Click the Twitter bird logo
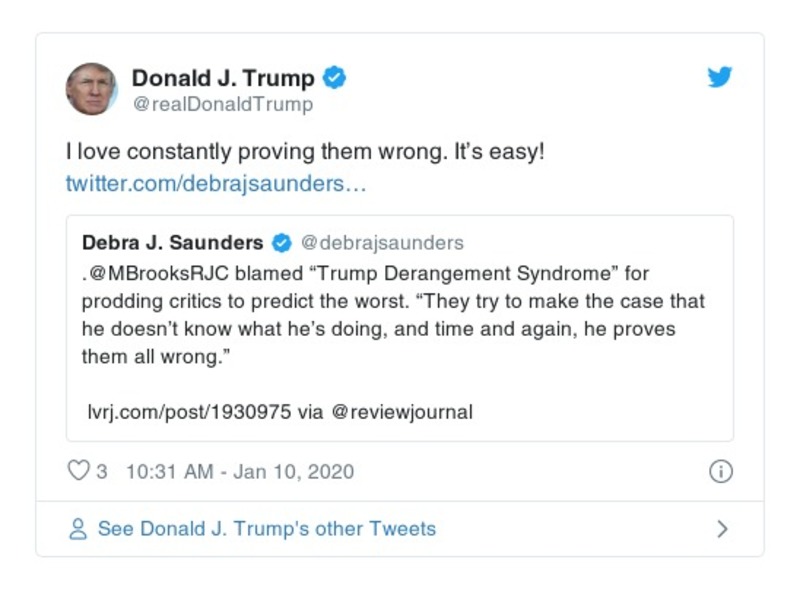 (719, 77)
